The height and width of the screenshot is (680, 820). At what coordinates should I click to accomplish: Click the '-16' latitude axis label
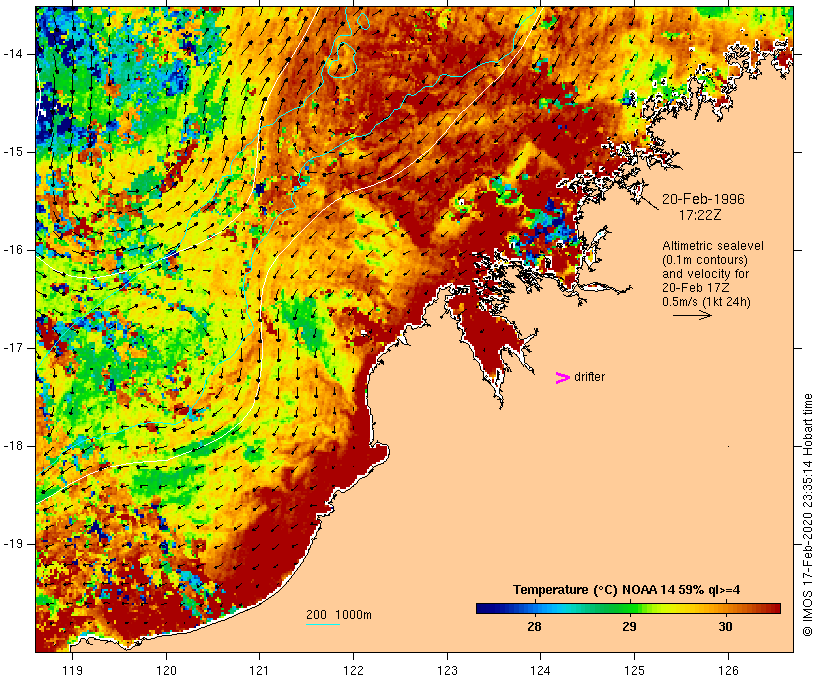click(13, 250)
